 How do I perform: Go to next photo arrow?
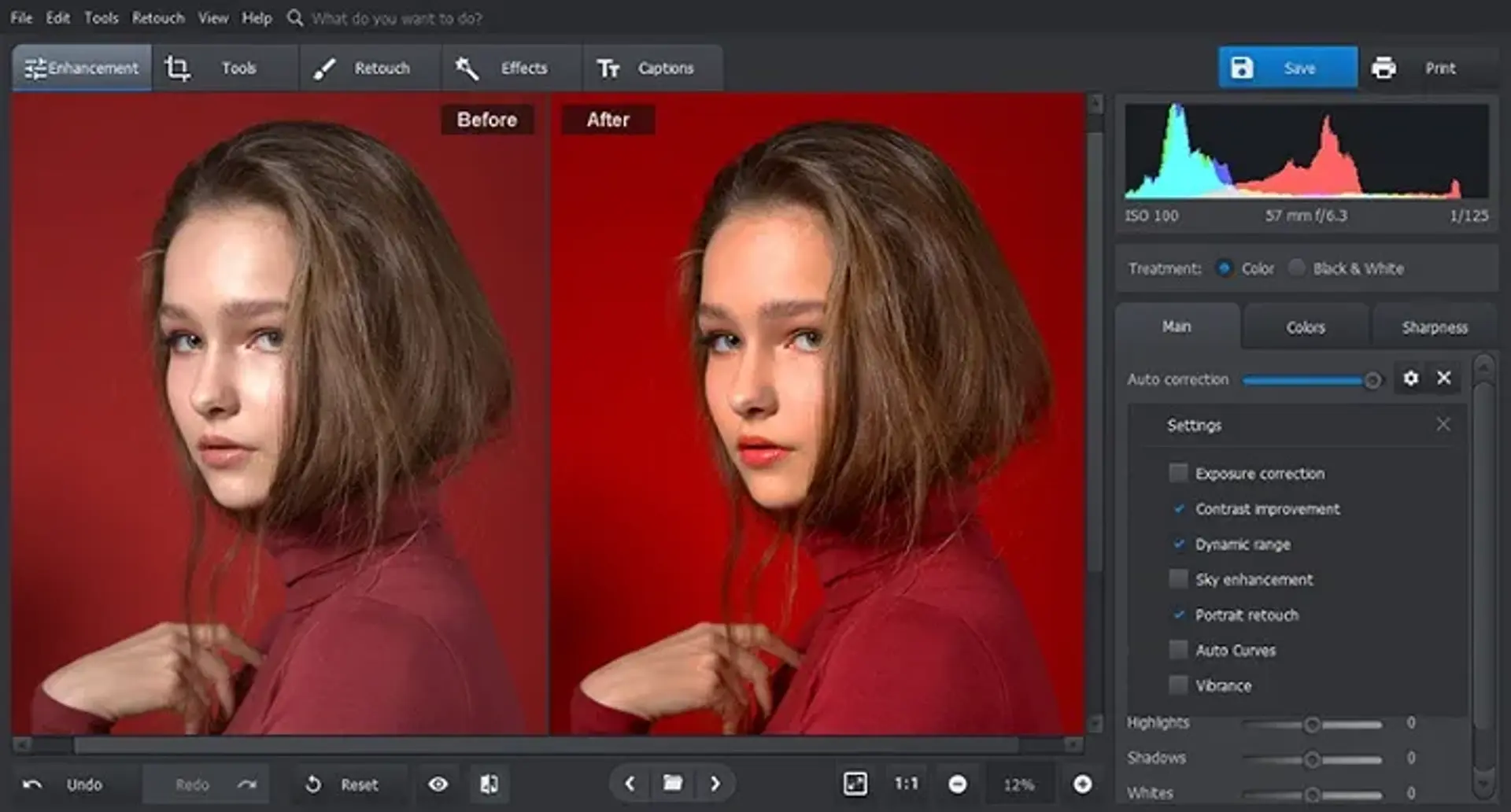[x=715, y=784]
